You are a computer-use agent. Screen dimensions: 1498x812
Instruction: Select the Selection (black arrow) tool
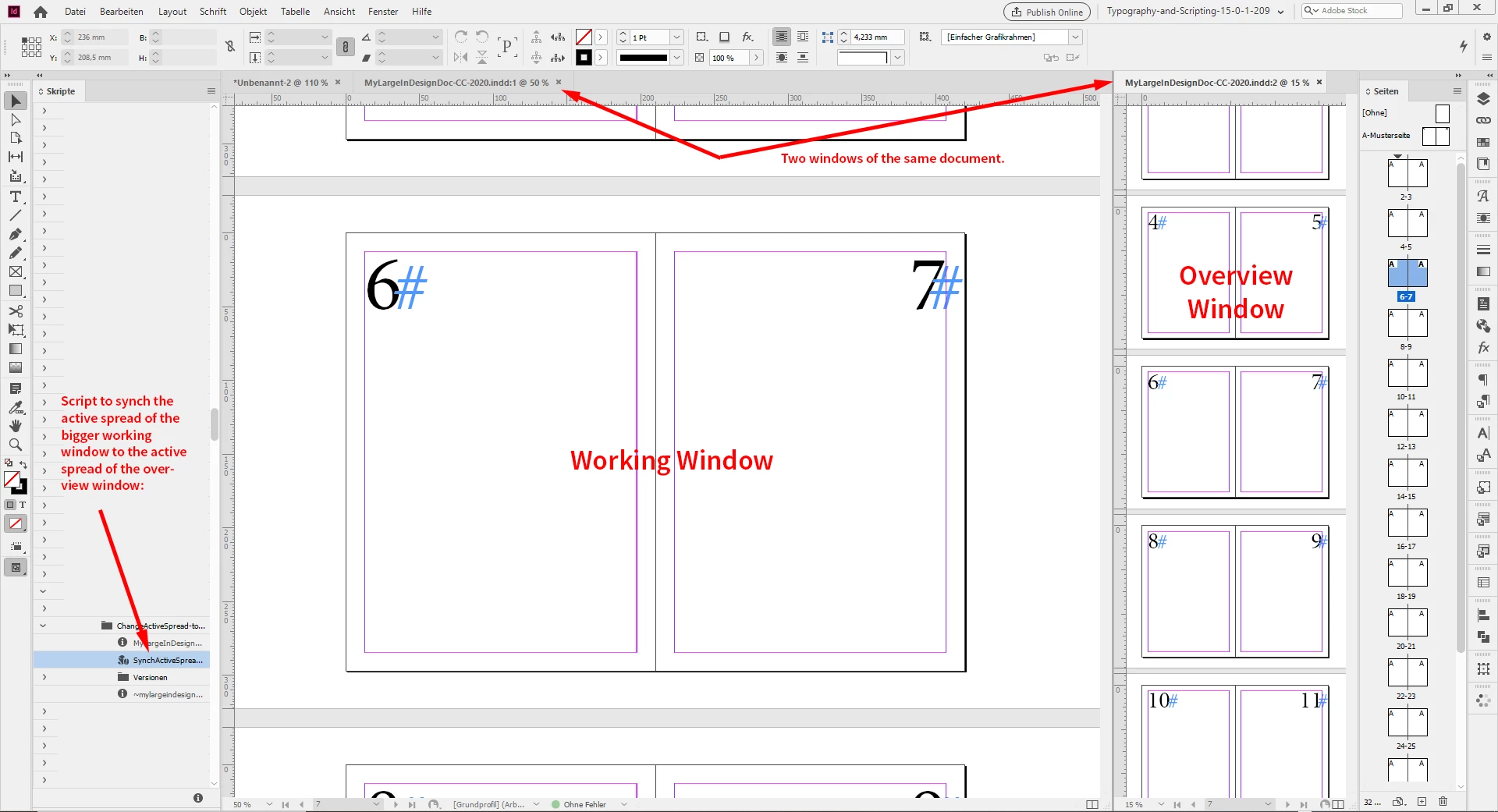pos(16,101)
